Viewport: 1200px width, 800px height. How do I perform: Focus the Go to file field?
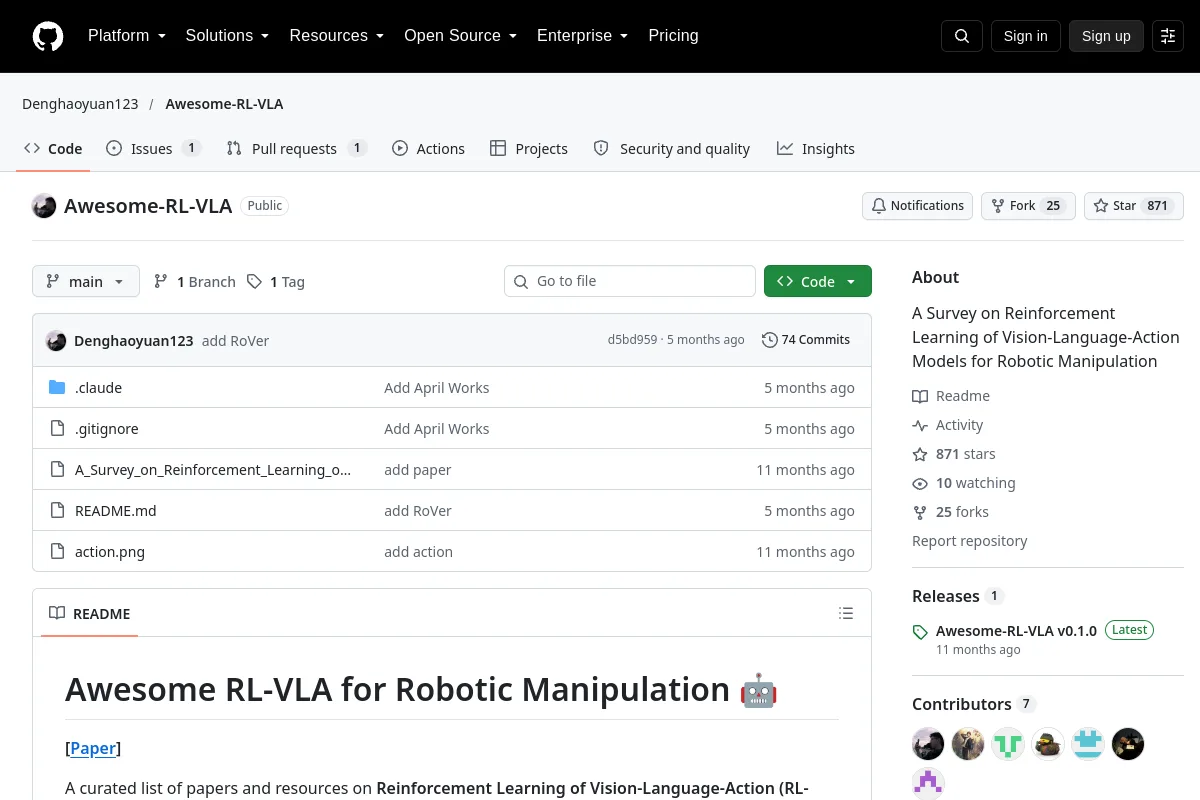pos(630,281)
